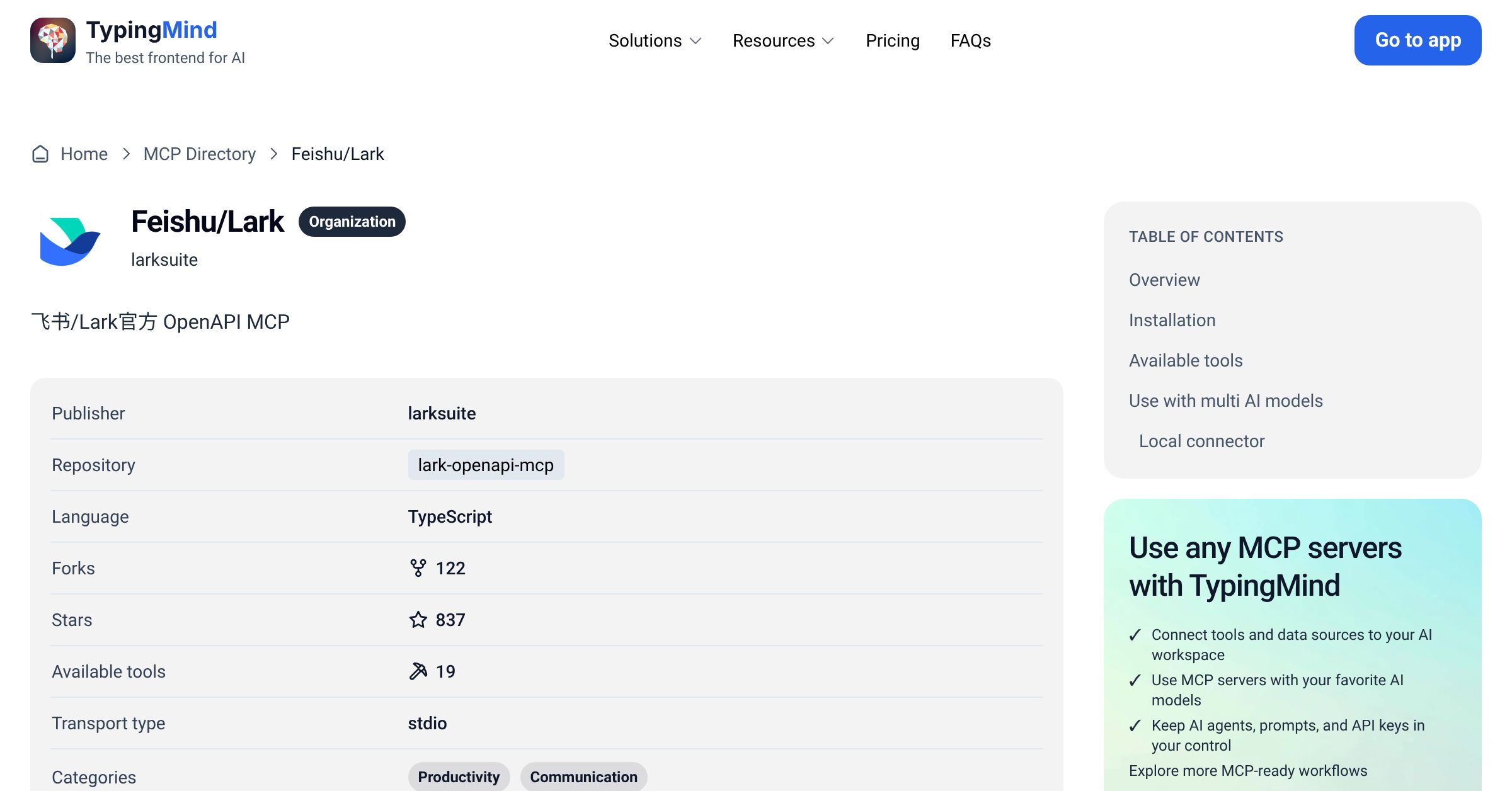Click the star icon beside 837

(418, 620)
